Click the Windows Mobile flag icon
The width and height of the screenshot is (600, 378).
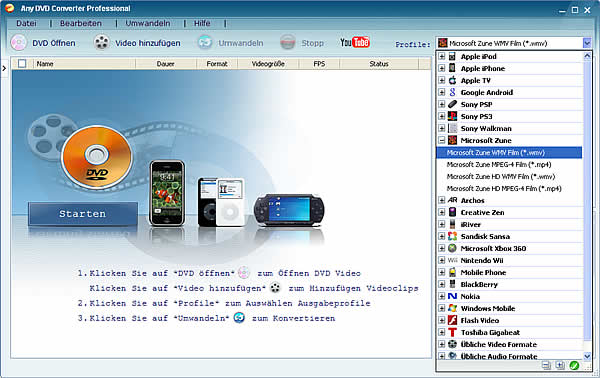[x=452, y=308]
